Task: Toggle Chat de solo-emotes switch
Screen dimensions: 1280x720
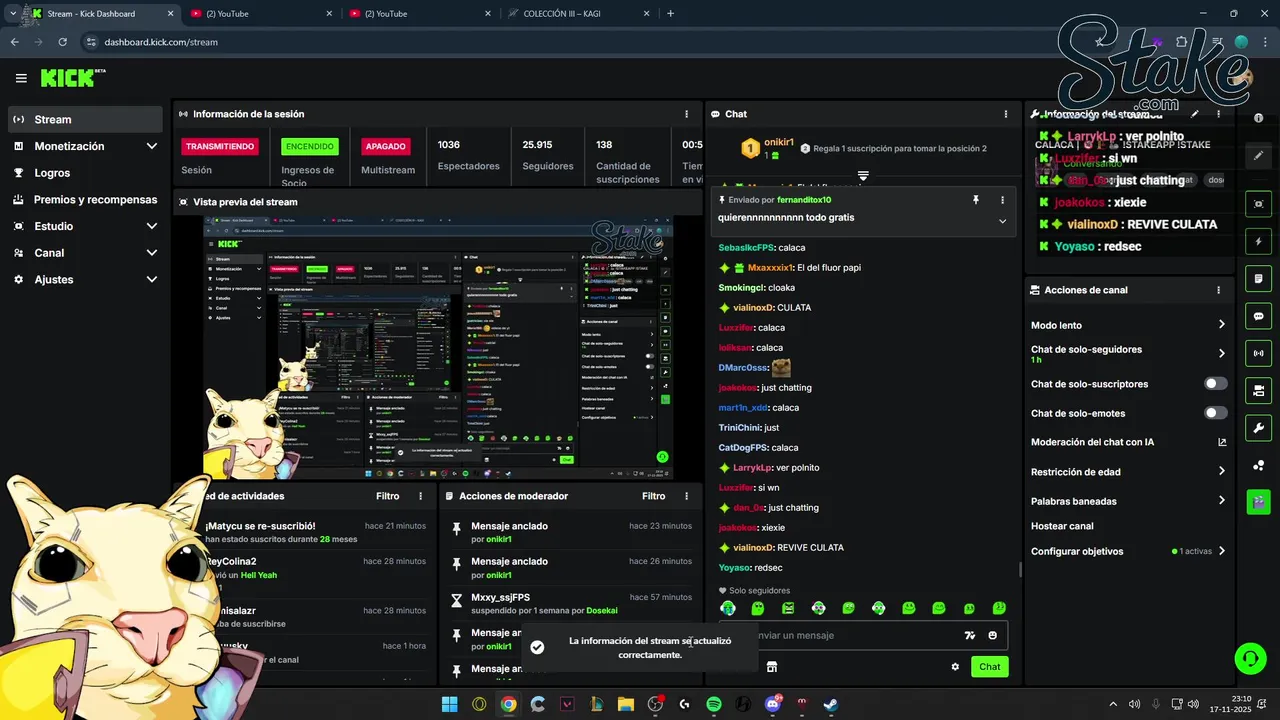Action: 1216,413
